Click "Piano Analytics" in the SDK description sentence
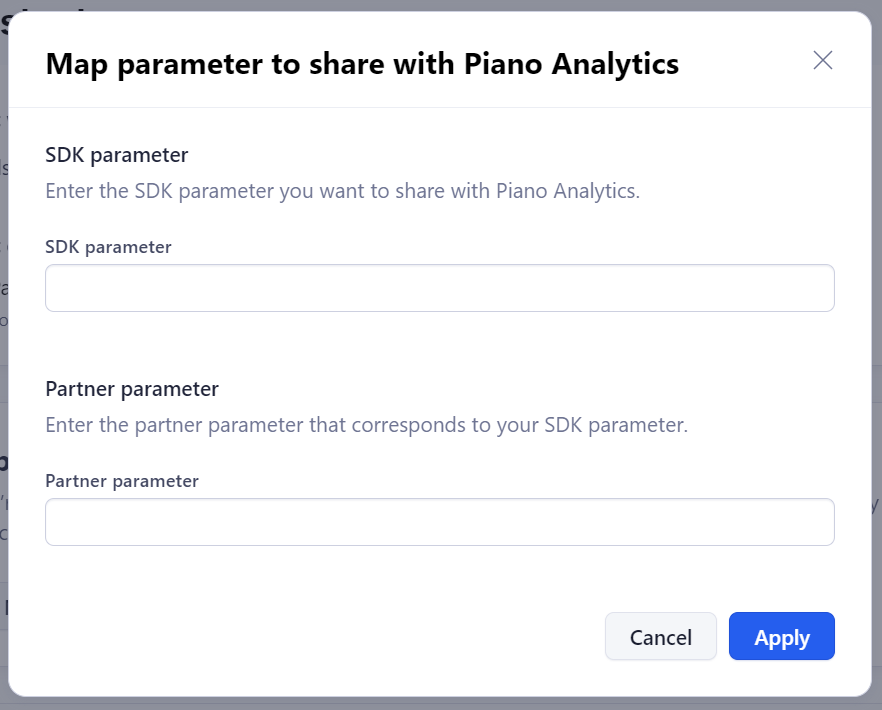 pos(566,190)
